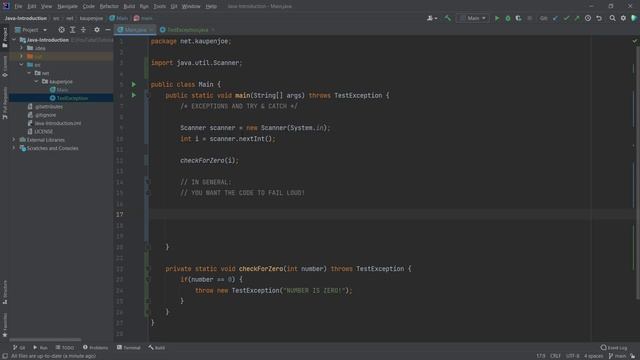Run main method from gutter arrow line 6
This screenshot has width=640, height=360.
tap(133, 95)
